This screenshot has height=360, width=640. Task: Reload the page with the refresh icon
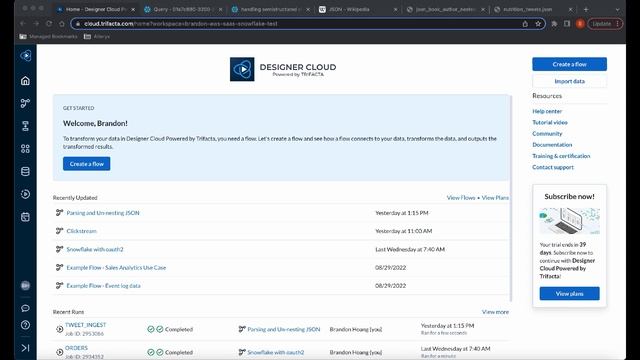point(49,24)
